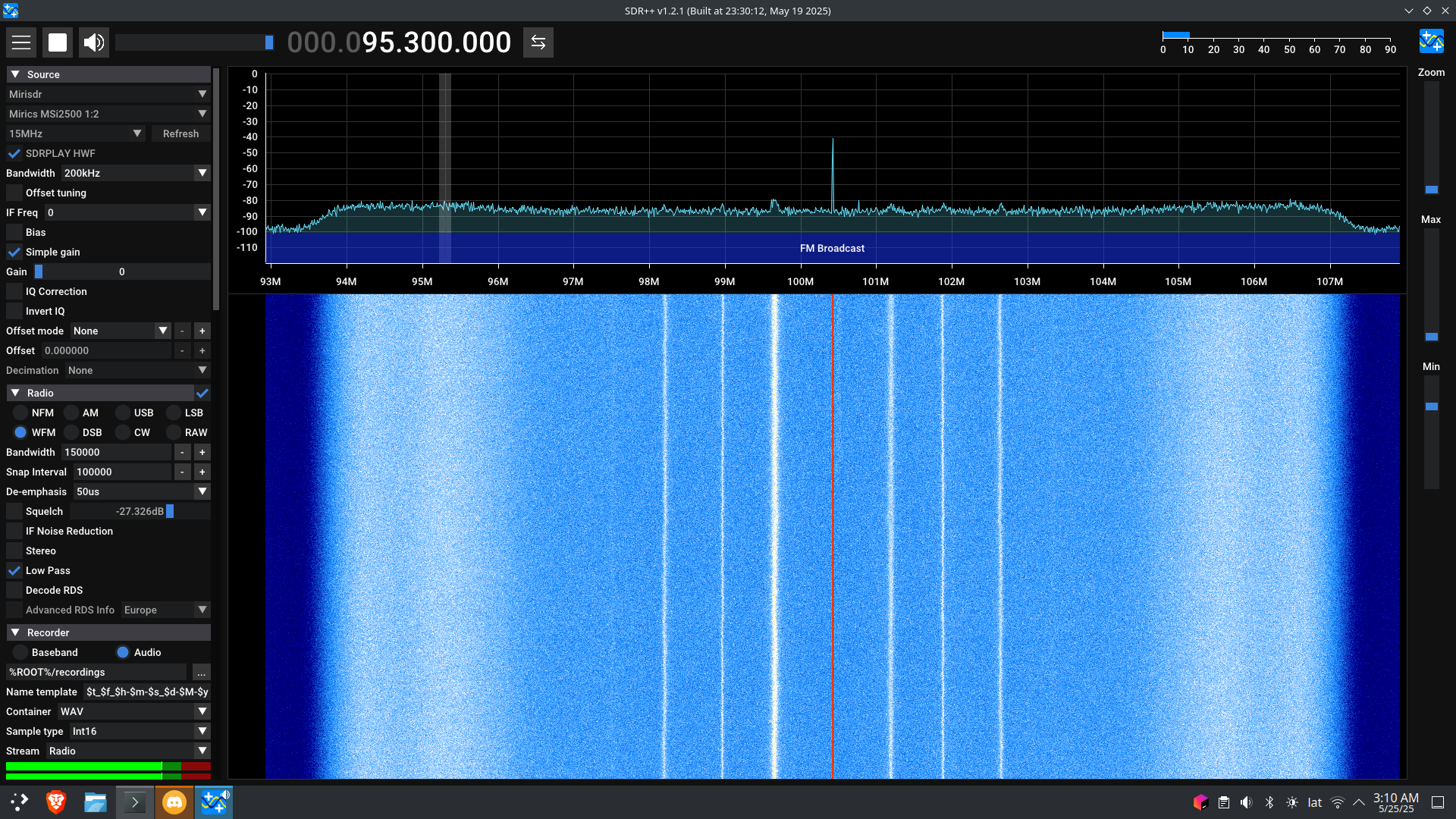Click the 'lat' keyboard layout indicator

click(x=1315, y=802)
